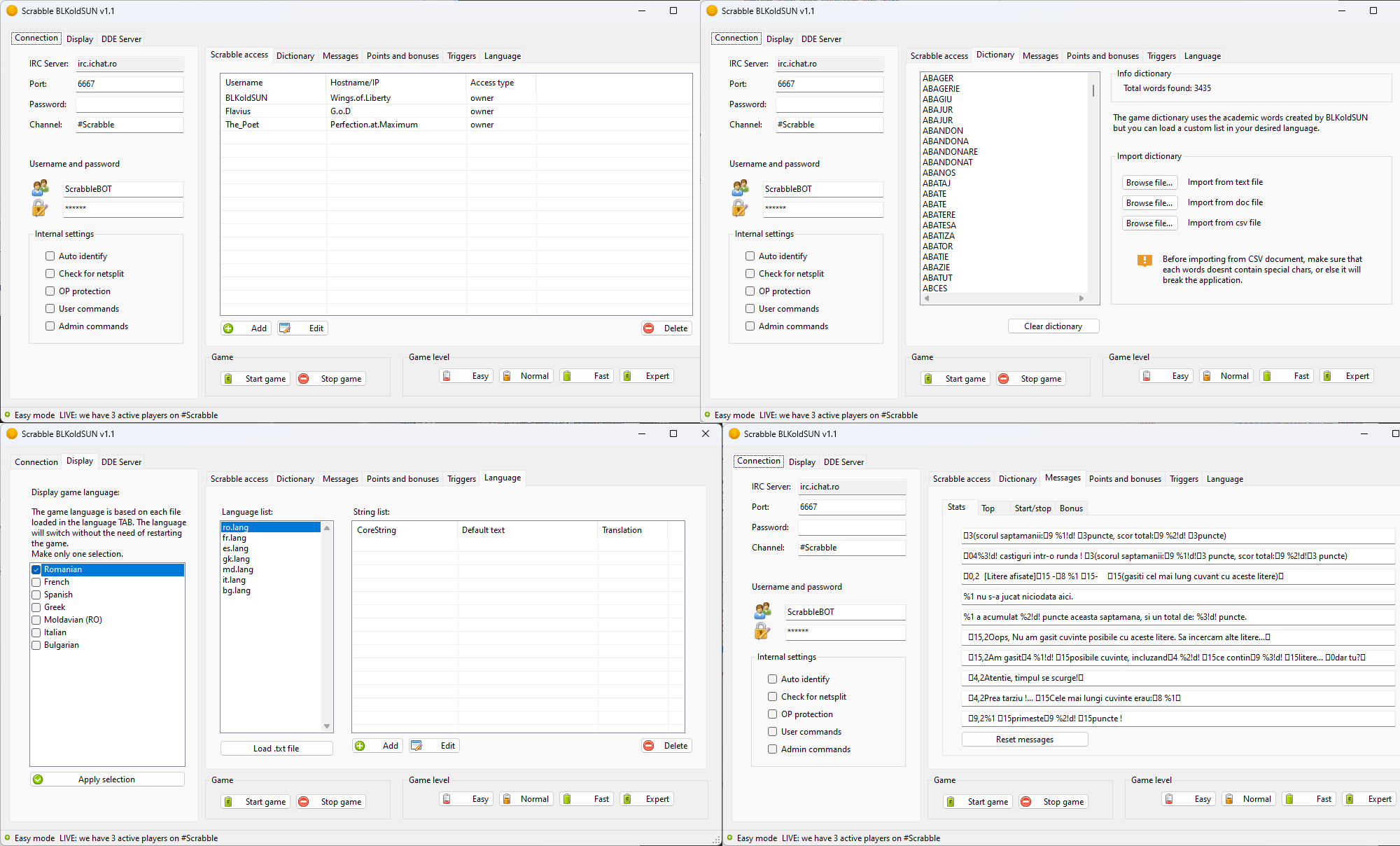Open Triggers tab in Dictionary tab window
1400x846 pixels.
(x=1161, y=56)
